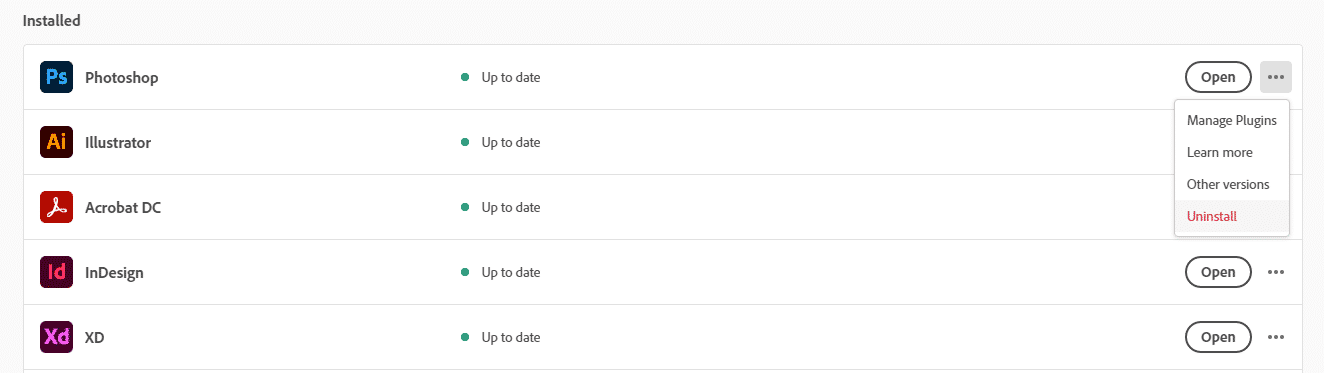
Task: Select Other versions menu entry
Action: tap(1232, 184)
